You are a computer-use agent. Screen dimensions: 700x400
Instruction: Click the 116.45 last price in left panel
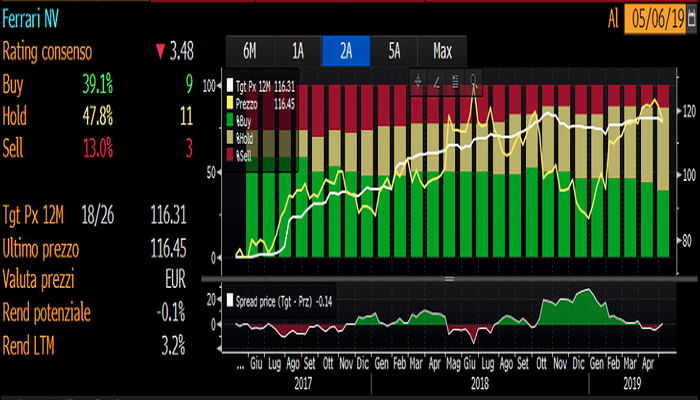[x=168, y=248]
